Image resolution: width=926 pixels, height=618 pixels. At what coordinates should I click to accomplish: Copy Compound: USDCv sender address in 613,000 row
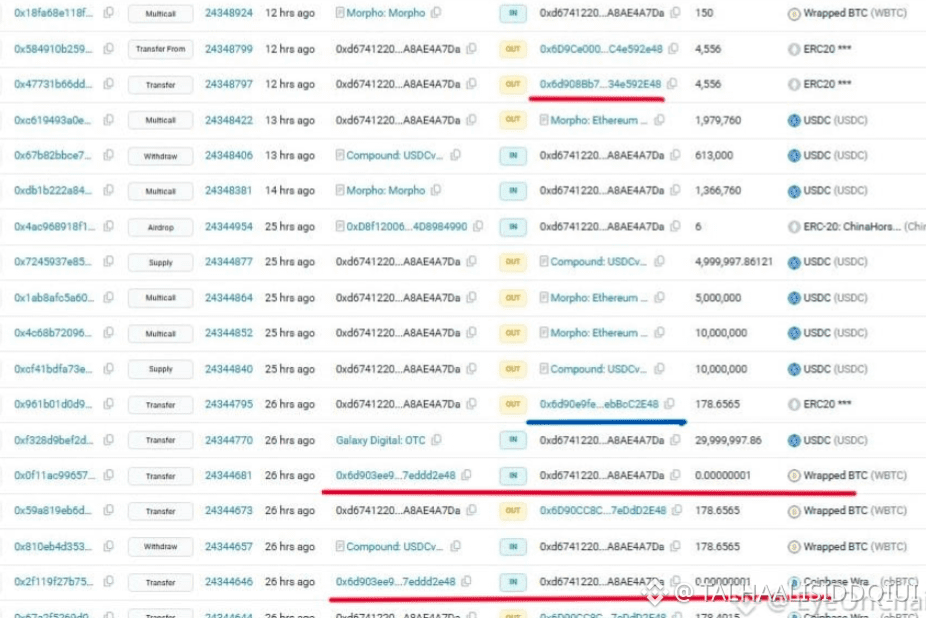click(455, 155)
